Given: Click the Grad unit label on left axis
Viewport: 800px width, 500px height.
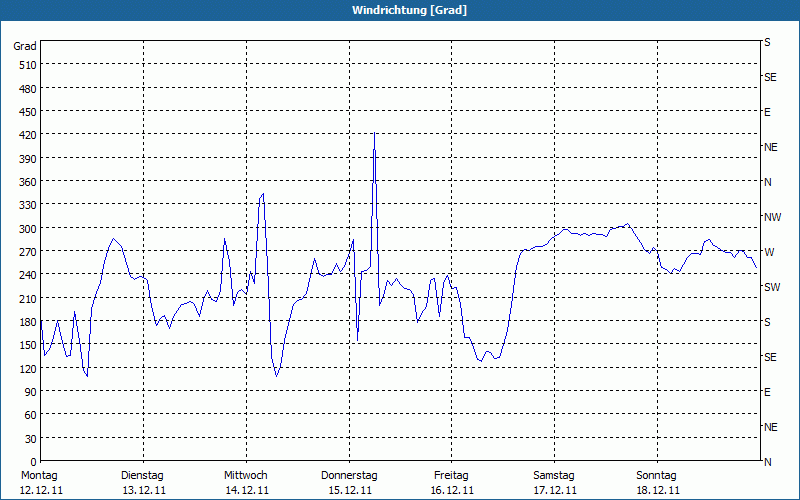Looking at the screenshot, I should [25, 46].
